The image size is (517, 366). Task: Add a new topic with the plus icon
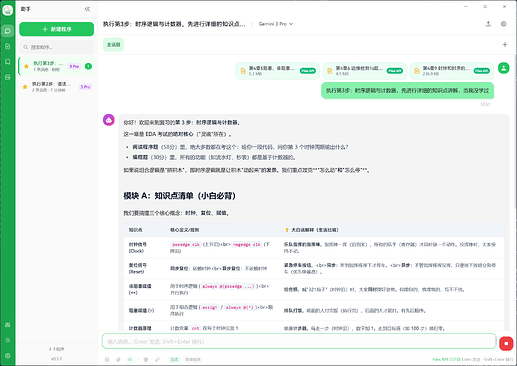click(x=505, y=44)
